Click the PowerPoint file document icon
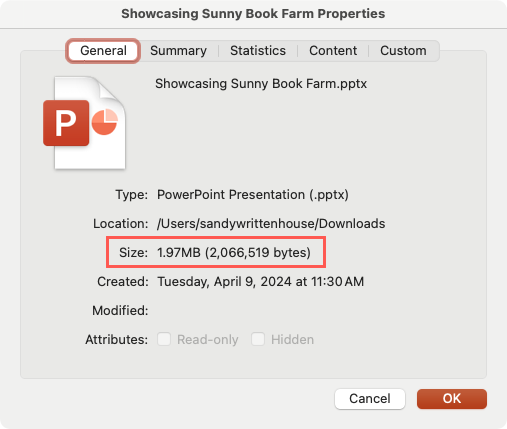507x429 pixels. click(85, 123)
